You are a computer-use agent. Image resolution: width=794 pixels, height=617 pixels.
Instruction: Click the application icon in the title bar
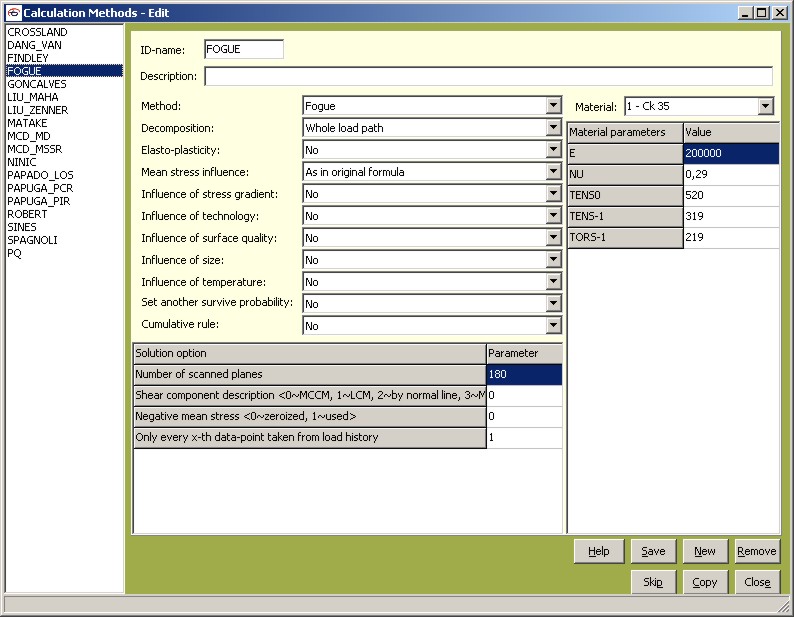click(14, 13)
